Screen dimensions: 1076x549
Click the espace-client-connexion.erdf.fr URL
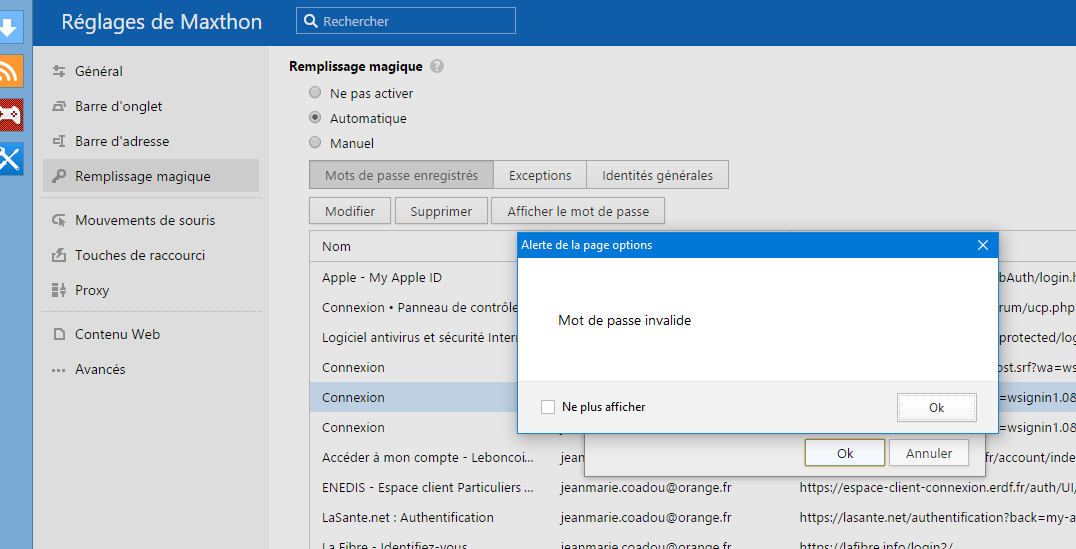(937, 488)
